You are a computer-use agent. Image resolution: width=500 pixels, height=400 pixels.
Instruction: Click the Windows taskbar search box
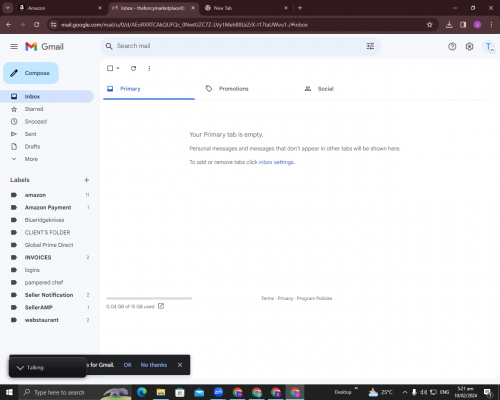pyautogui.click(x=75, y=392)
